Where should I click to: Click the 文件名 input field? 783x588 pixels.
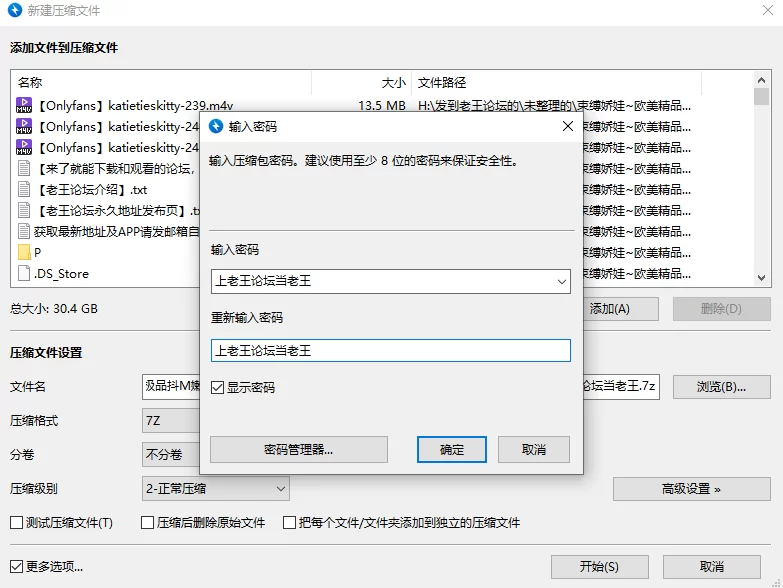[x=171, y=387]
